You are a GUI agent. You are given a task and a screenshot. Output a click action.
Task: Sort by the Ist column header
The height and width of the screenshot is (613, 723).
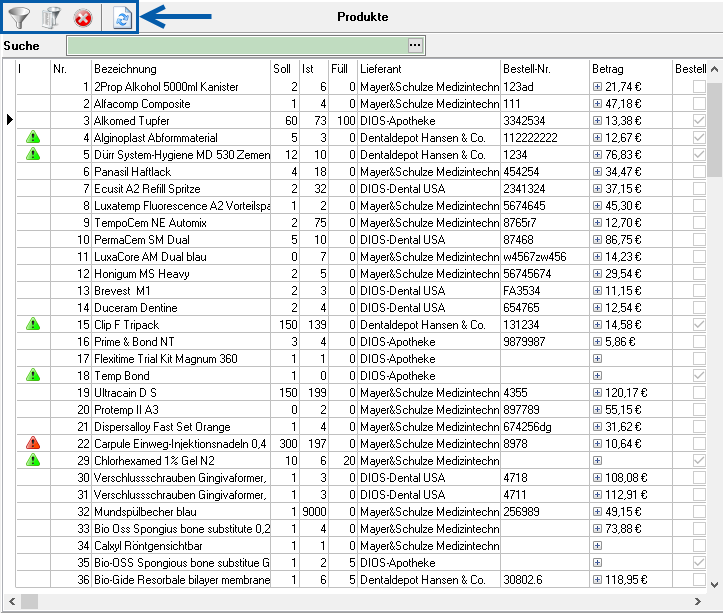tap(314, 69)
